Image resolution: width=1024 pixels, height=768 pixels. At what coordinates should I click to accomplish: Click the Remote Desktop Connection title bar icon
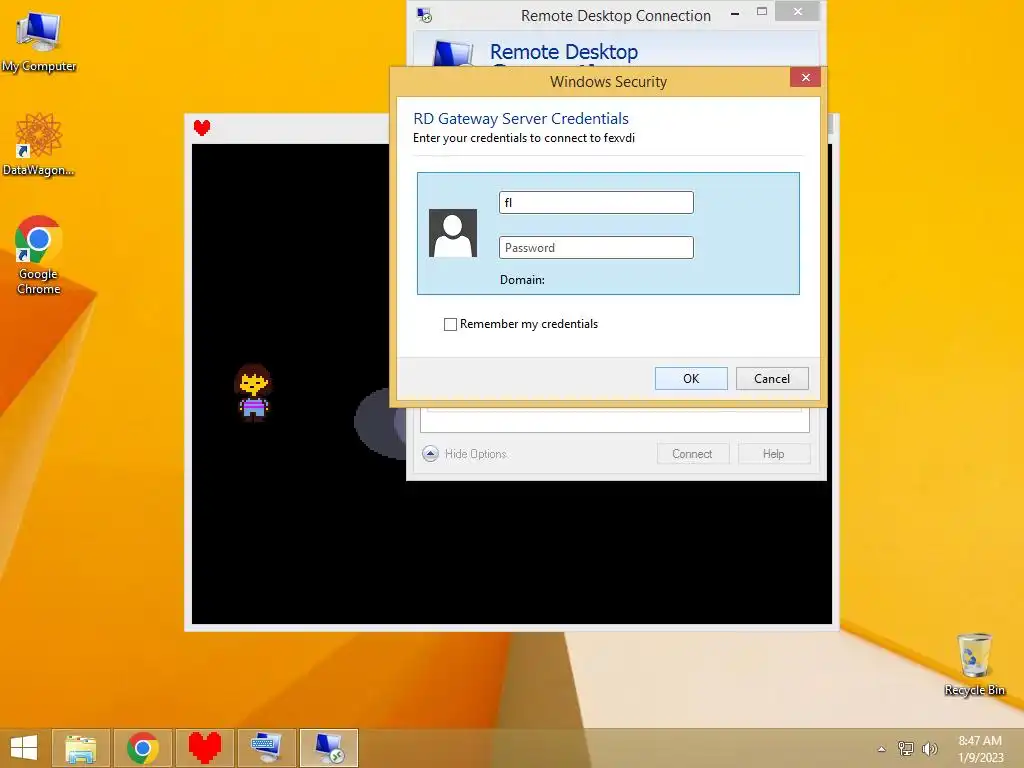pos(424,15)
